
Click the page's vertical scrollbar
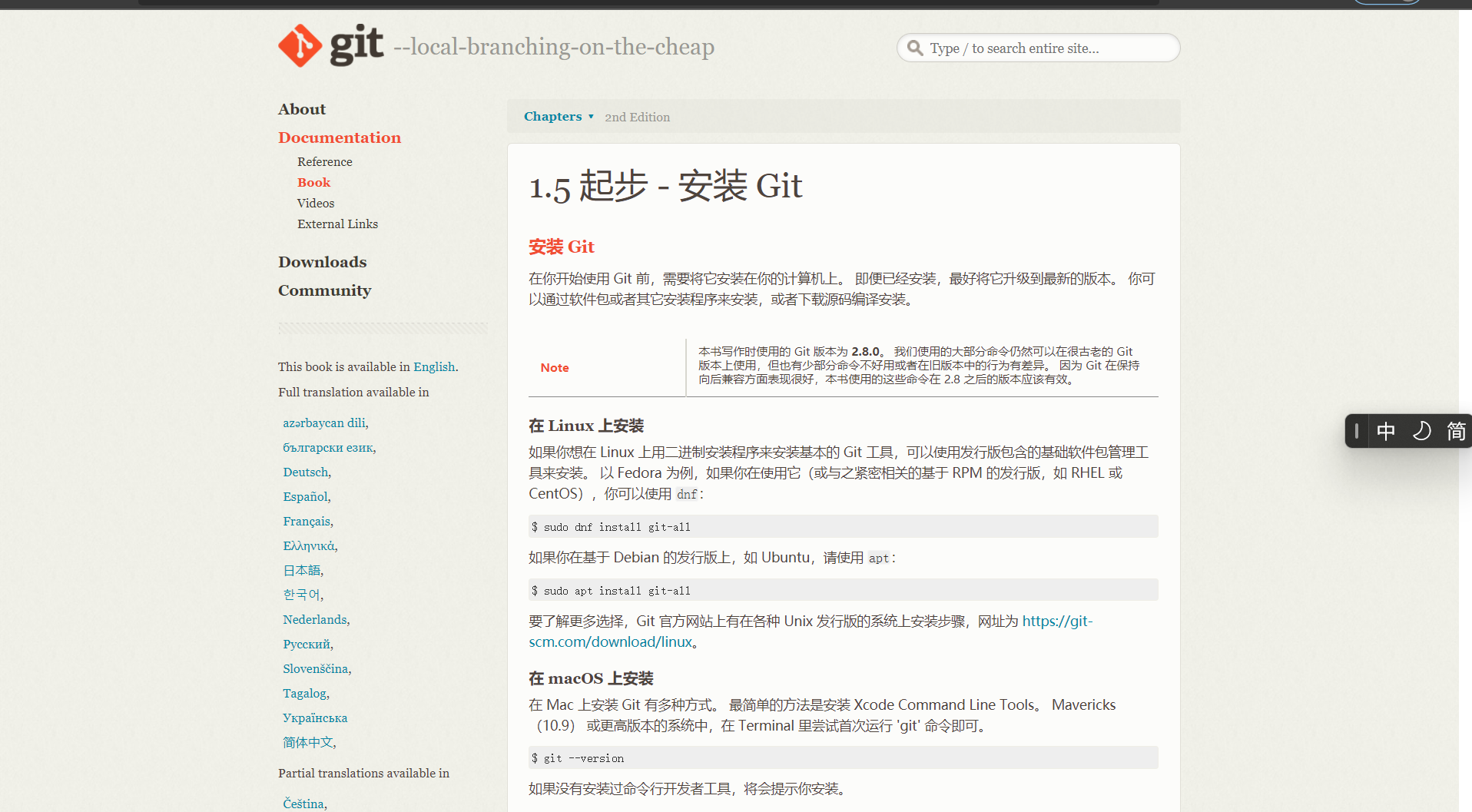pos(1465,410)
